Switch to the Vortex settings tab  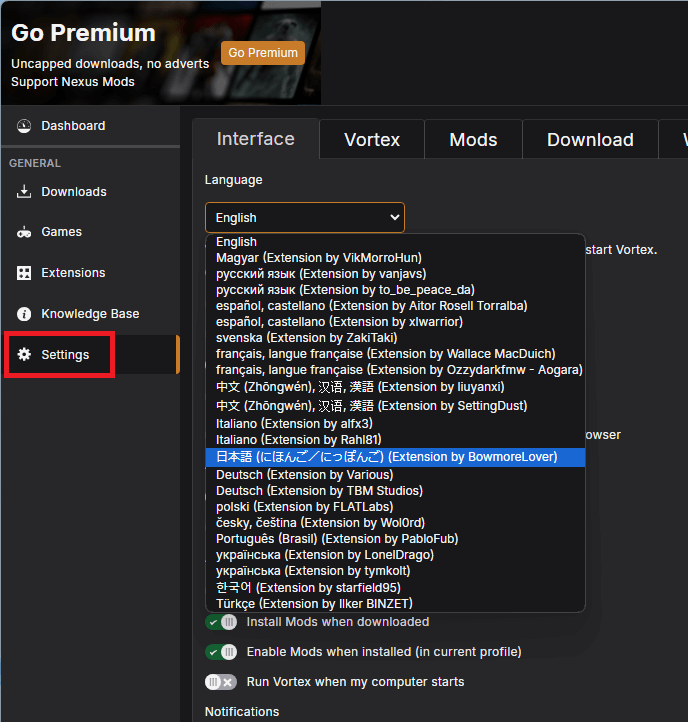click(372, 140)
